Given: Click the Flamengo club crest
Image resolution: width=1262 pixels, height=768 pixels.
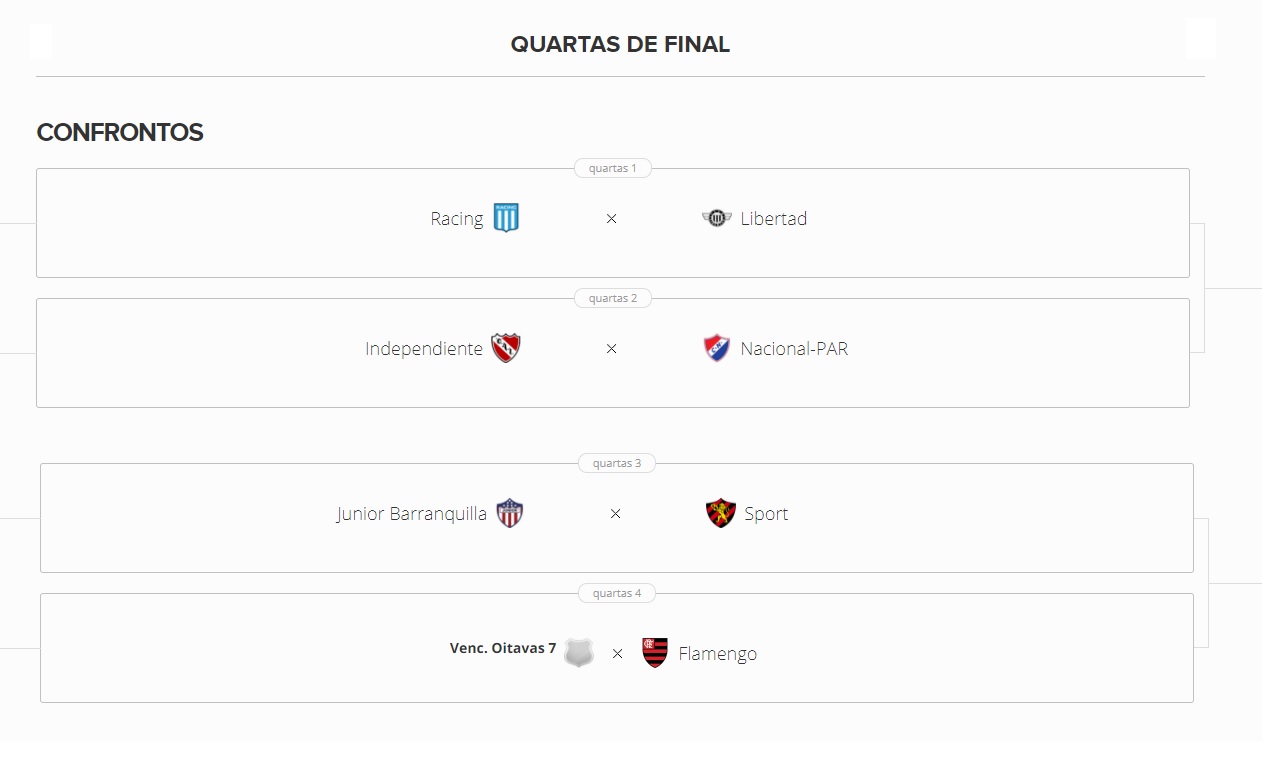Looking at the screenshot, I should [655, 653].
